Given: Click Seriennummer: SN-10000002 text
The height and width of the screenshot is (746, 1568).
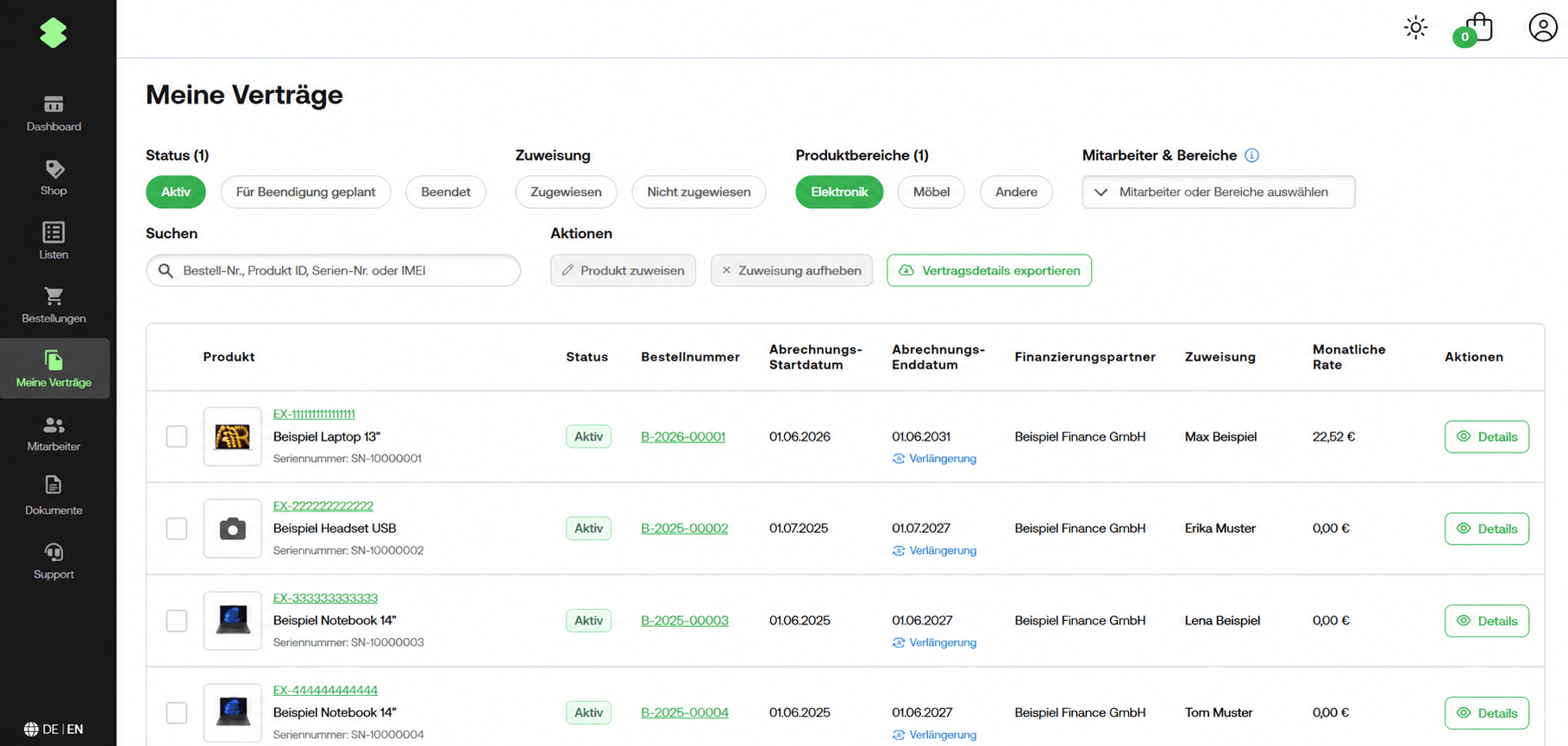Looking at the screenshot, I should [x=348, y=550].
